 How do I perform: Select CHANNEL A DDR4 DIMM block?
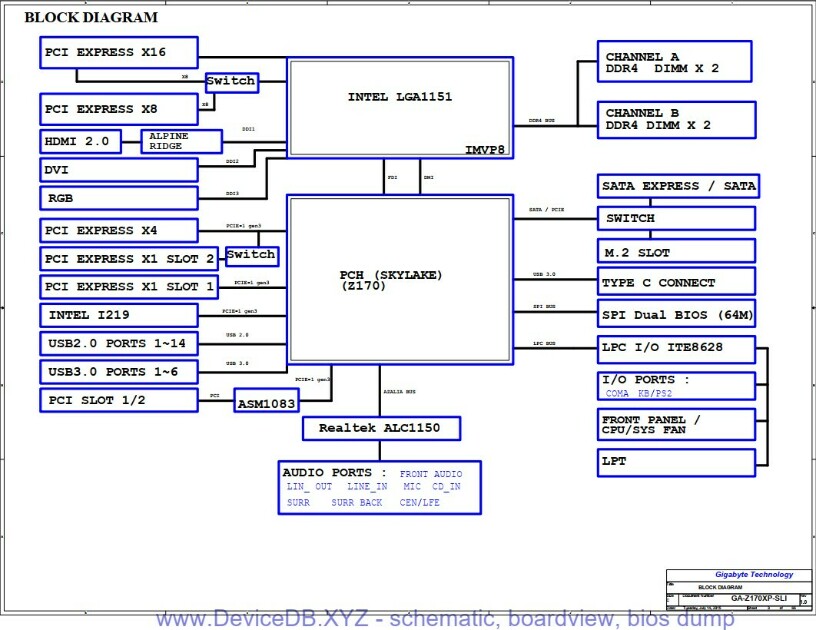click(674, 61)
